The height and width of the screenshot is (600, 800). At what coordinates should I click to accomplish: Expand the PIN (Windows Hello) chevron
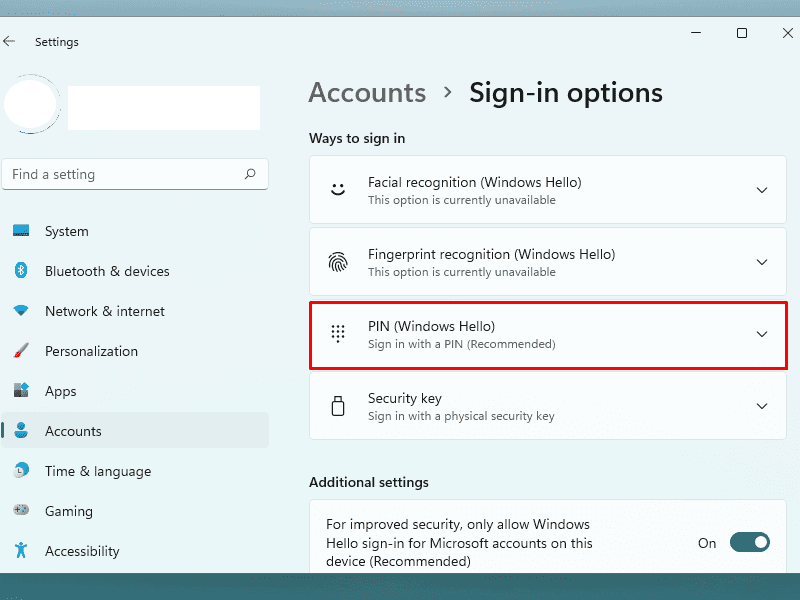762,334
